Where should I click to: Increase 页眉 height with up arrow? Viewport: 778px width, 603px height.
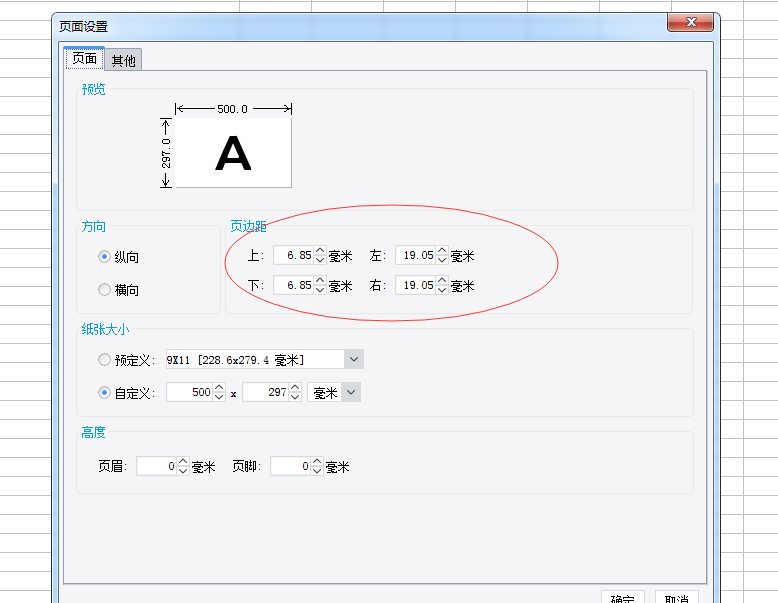click(183, 461)
